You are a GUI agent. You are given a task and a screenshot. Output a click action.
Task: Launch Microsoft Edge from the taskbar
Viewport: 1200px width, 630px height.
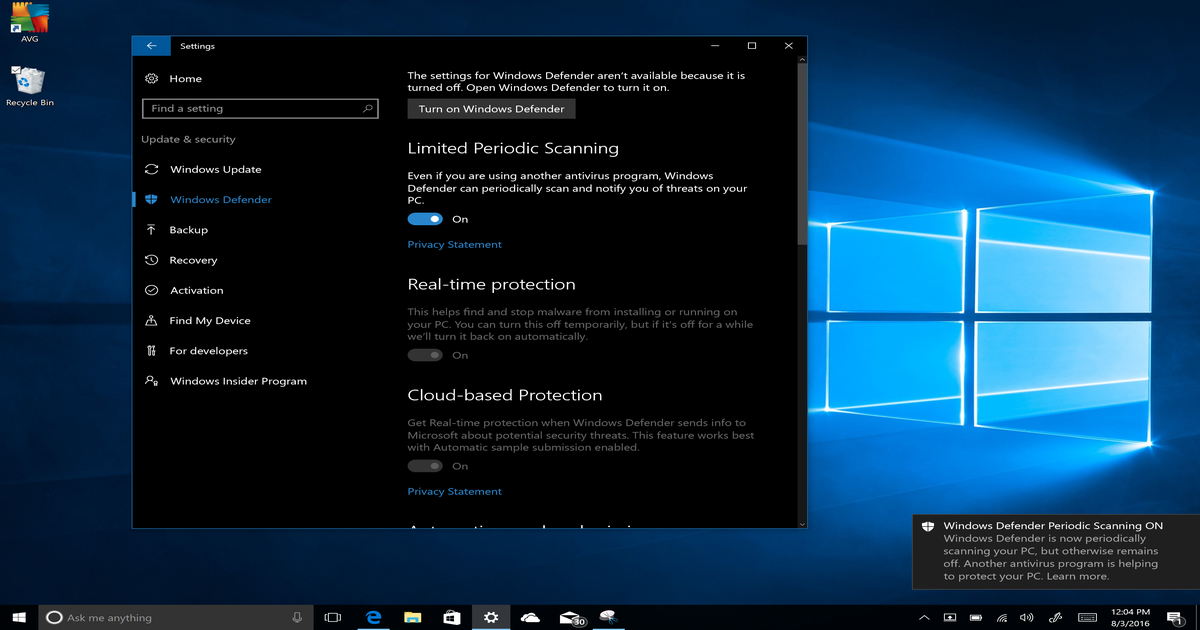[372, 617]
